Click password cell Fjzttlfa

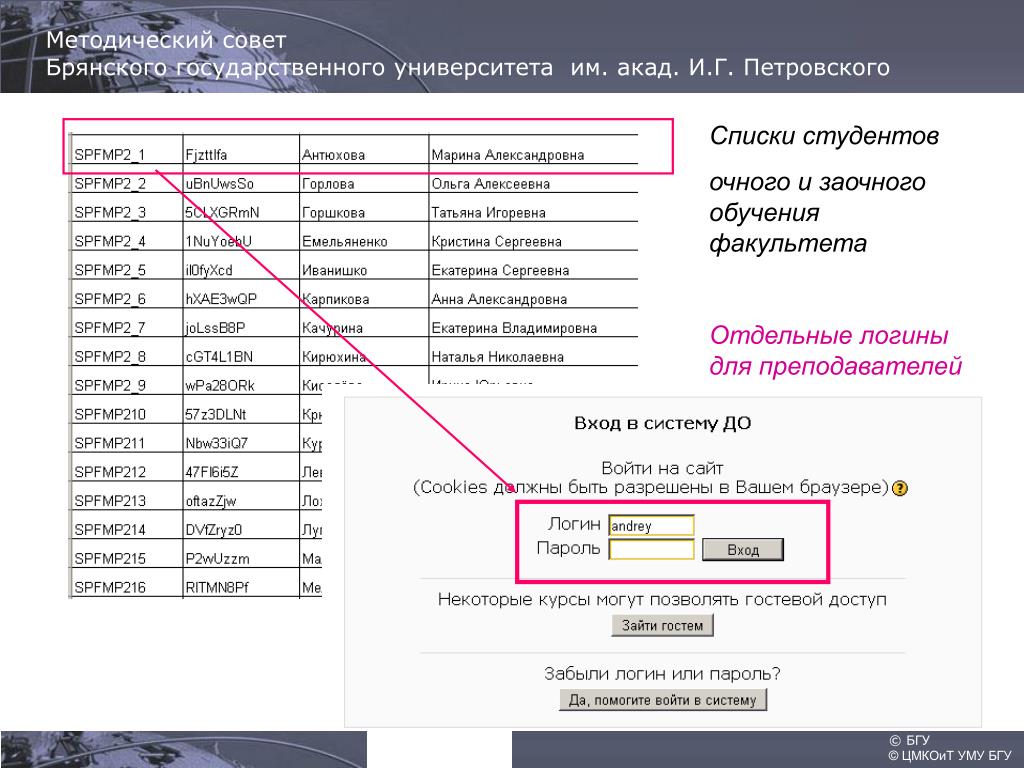coord(240,150)
